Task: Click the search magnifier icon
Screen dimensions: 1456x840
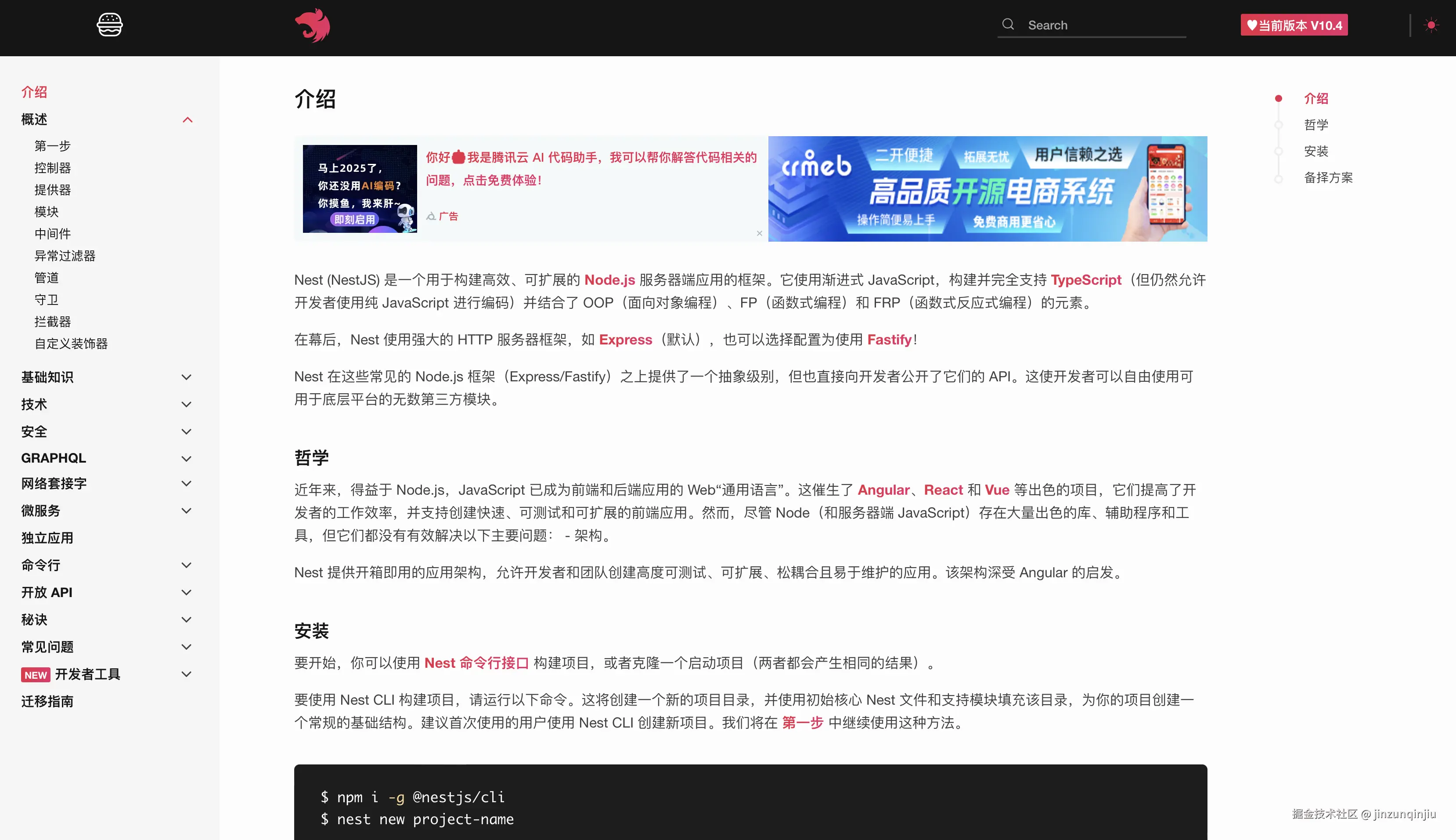Action: tap(1008, 24)
